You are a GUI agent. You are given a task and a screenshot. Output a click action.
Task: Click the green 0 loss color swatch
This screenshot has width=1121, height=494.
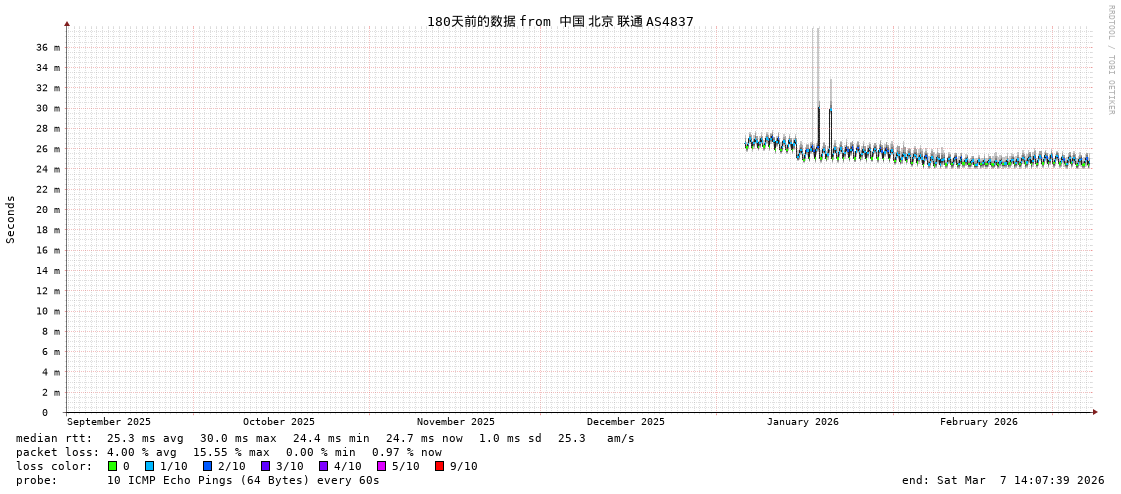point(112,466)
